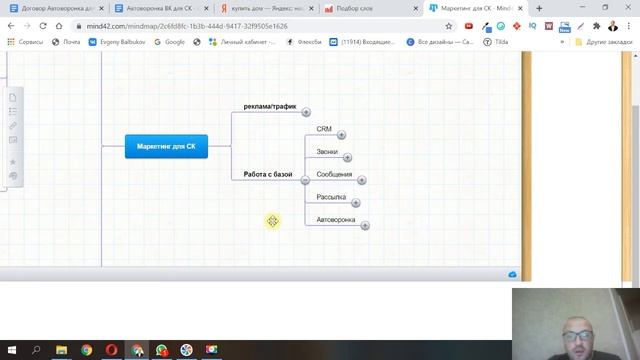
Task: Expand the Сообщения node
Action: [x=362, y=180]
